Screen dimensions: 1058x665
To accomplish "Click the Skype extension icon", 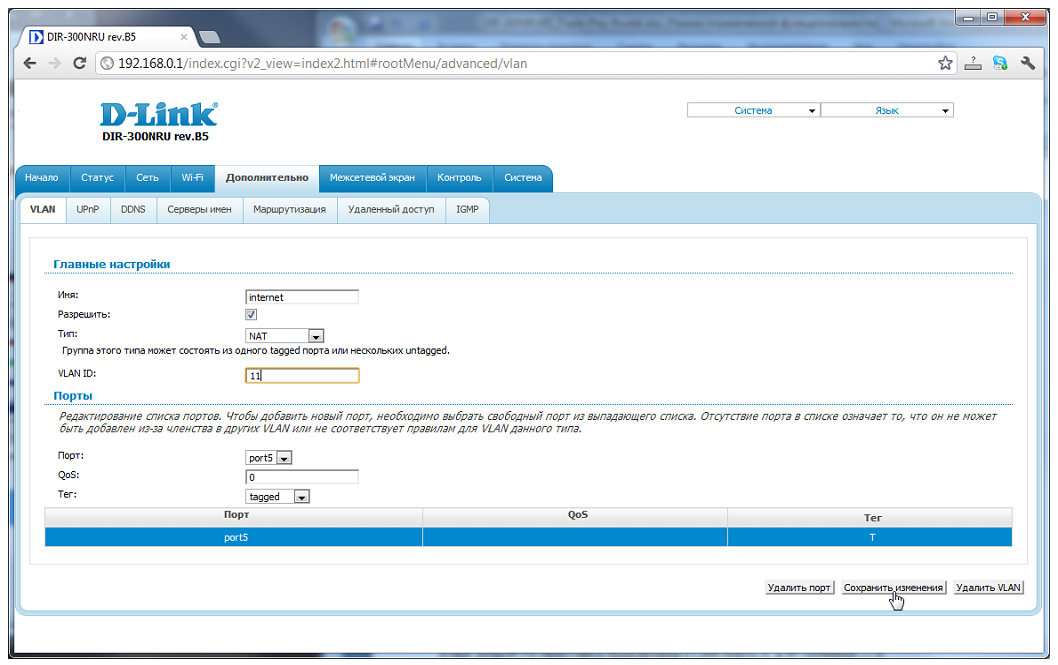I will pos(1000,63).
